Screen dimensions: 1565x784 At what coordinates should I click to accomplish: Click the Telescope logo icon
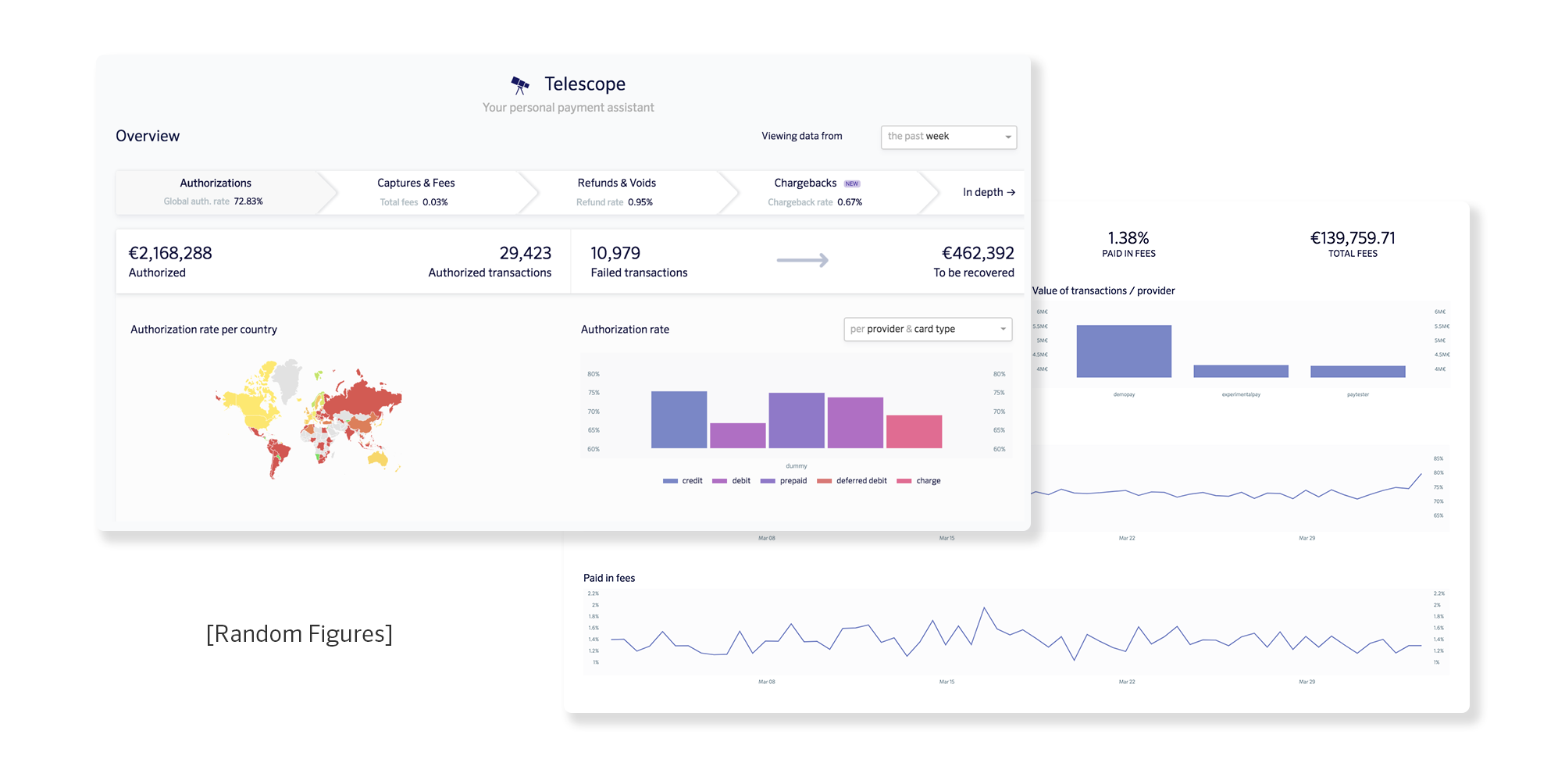[x=520, y=84]
